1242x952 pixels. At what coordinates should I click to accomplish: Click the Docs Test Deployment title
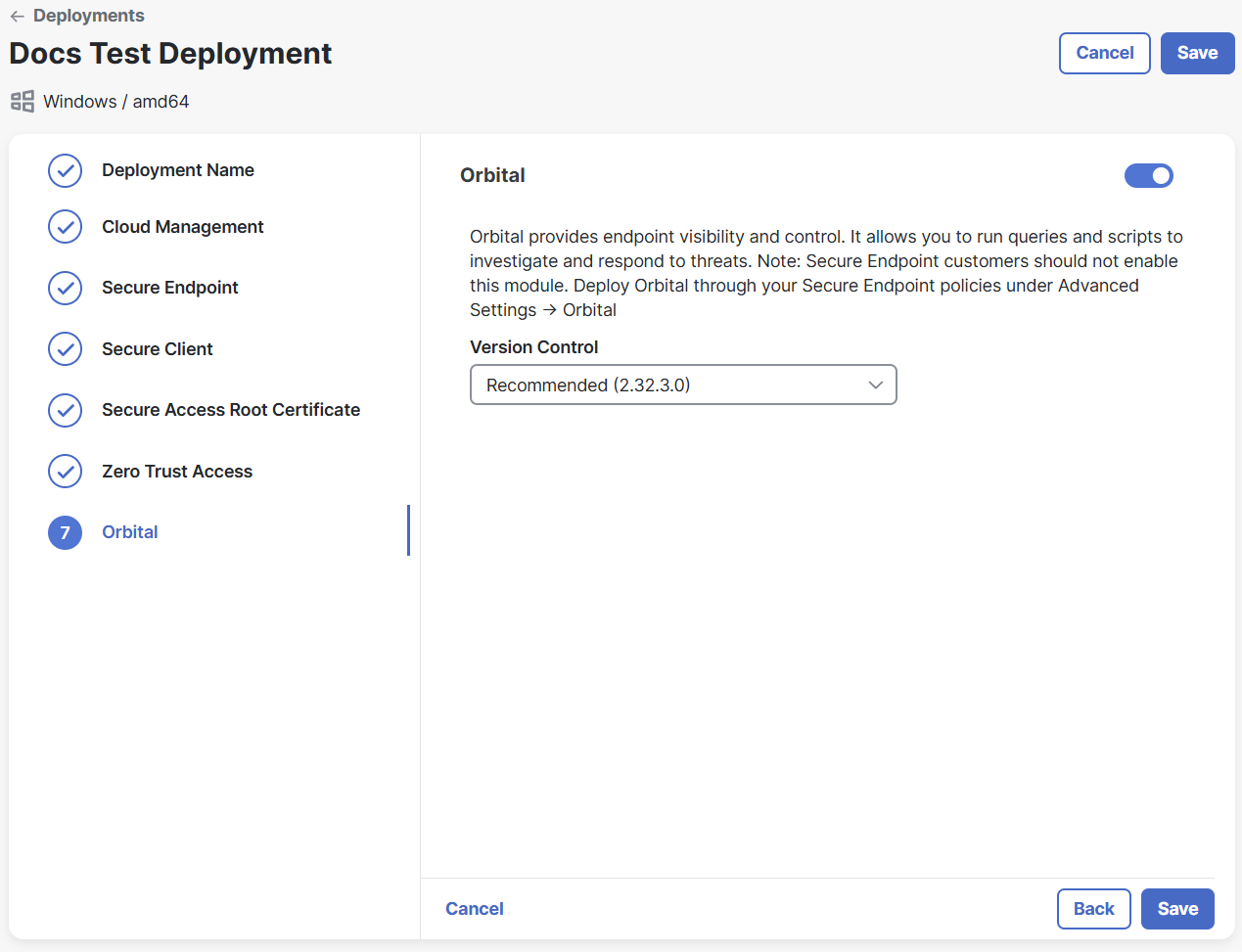[x=170, y=54]
